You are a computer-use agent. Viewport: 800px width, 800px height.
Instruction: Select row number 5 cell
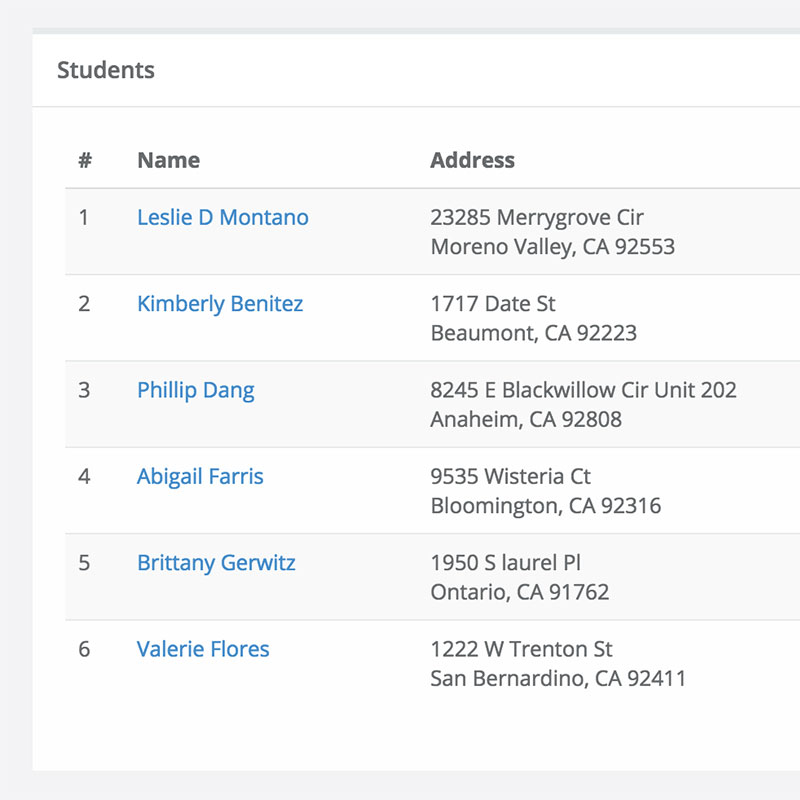tap(84, 563)
